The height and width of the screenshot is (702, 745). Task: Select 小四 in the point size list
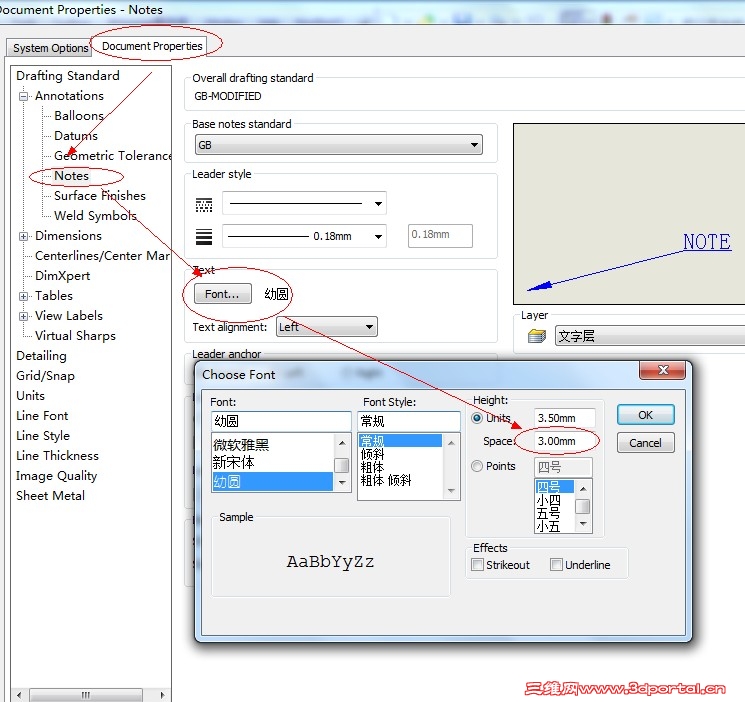point(549,500)
